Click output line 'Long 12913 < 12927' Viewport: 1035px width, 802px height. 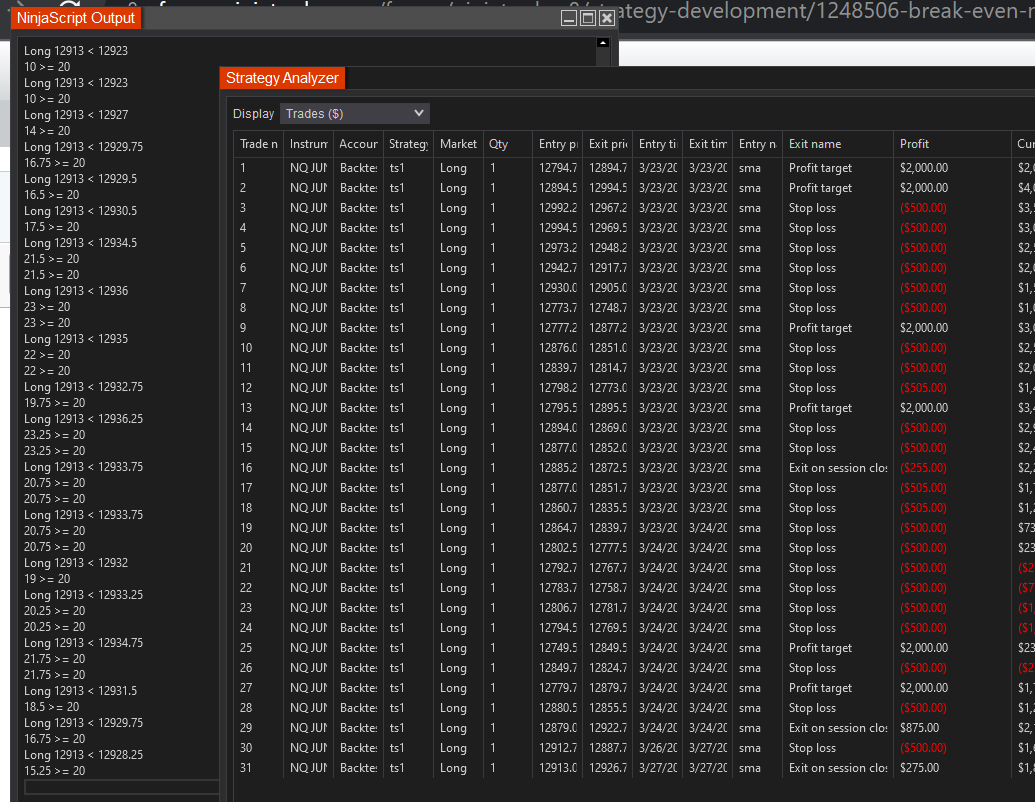tap(76, 115)
